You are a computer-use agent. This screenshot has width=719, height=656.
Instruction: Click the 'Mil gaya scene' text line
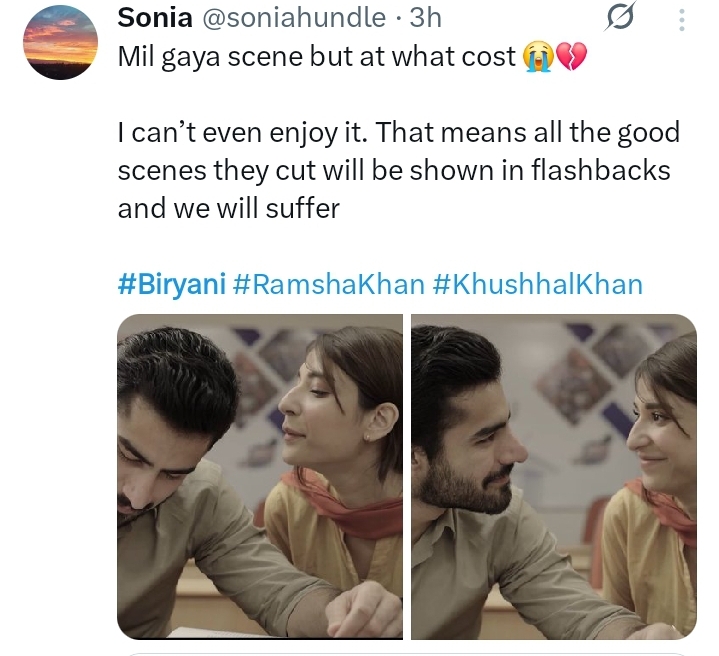pyautogui.click(x=316, y=57)
